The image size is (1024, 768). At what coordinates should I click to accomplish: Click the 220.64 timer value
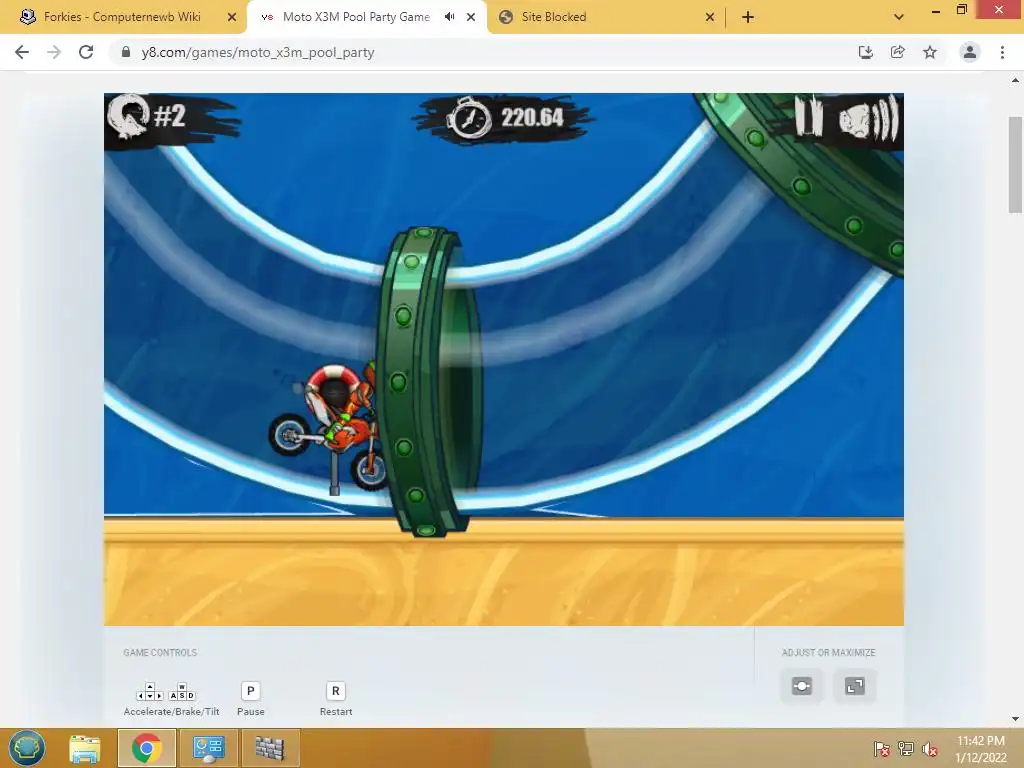point(532,118)
